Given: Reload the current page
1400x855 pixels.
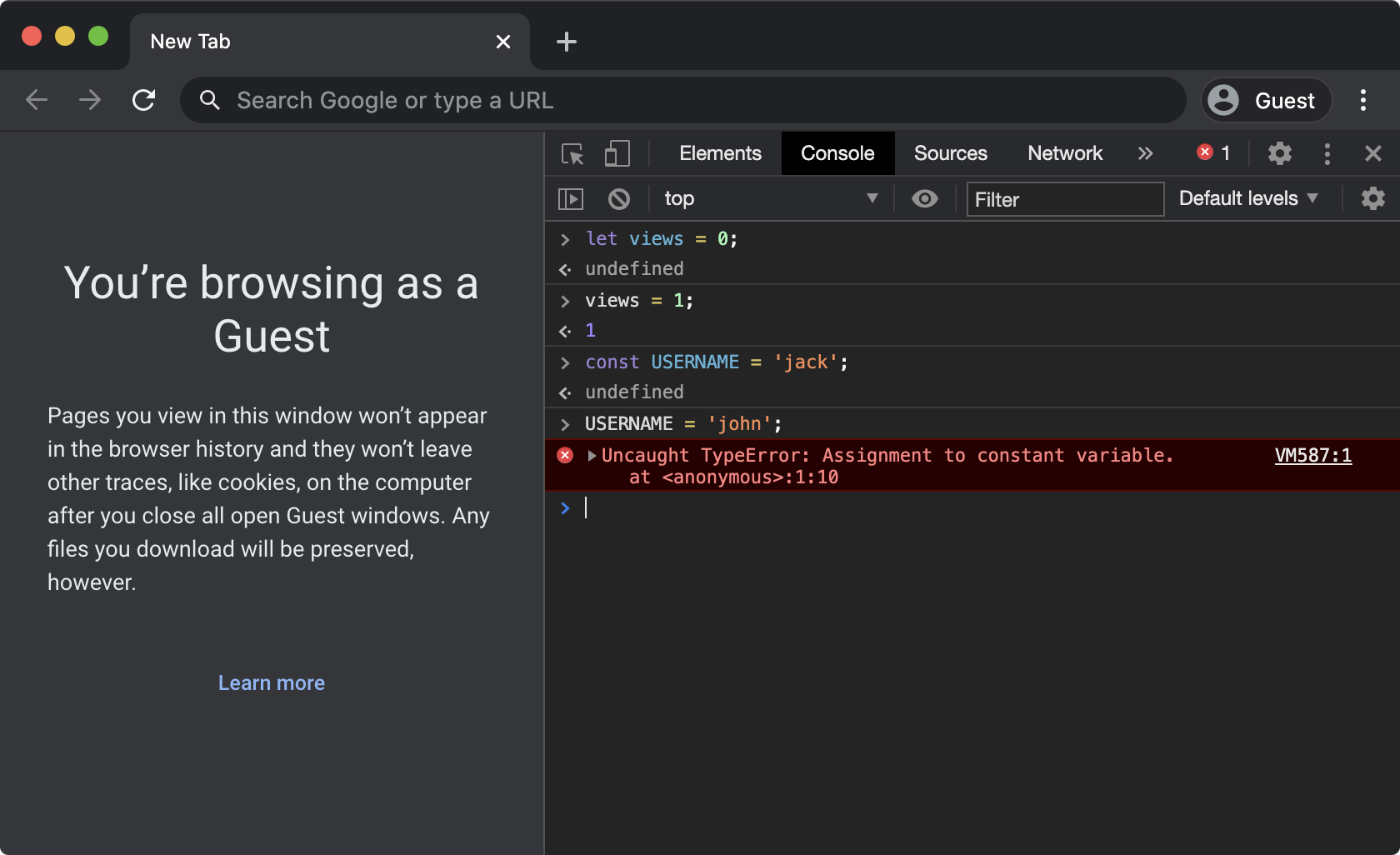Looking at the screenshot, I should click(x=143, y=100).
